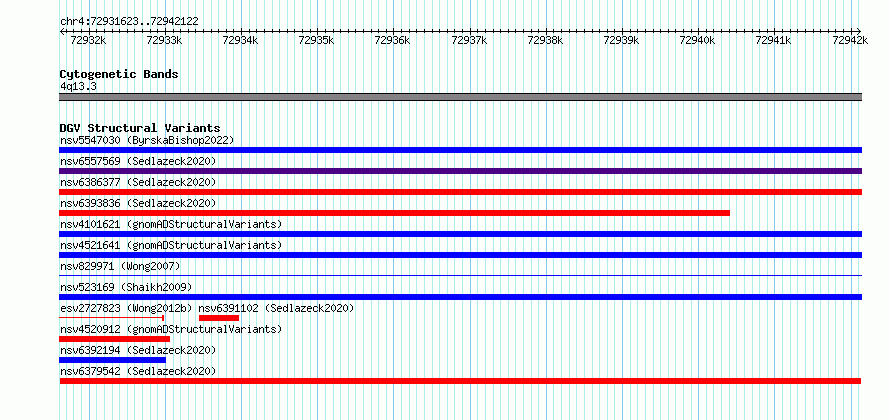Select the red bar for nsv6386377

(460, 192)
